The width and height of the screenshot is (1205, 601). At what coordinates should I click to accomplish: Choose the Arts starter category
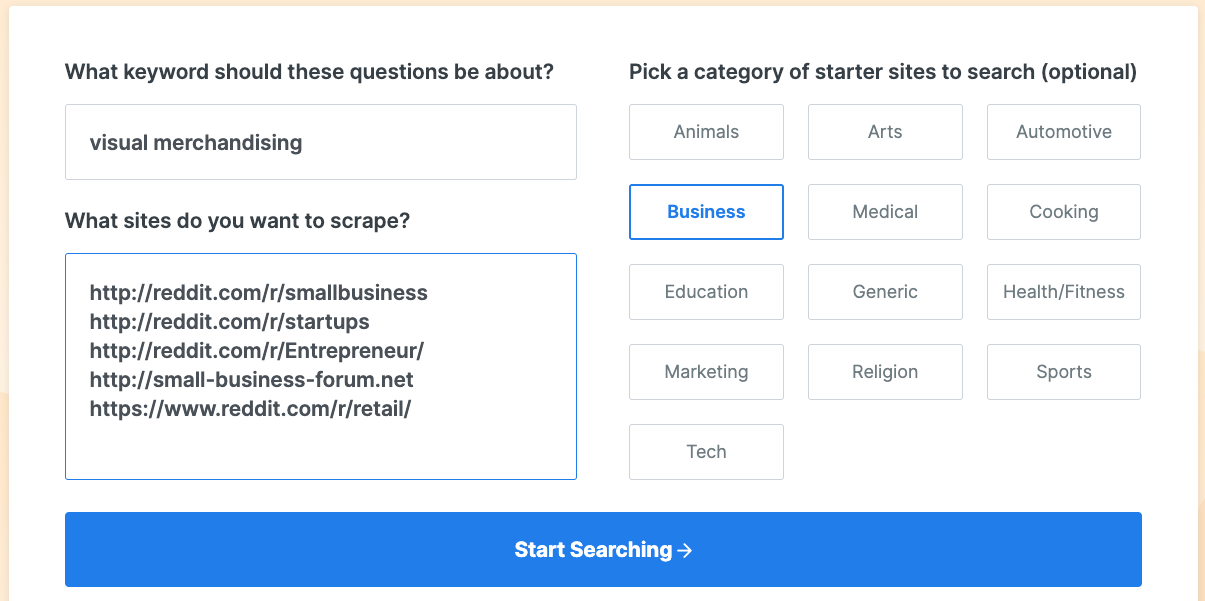point(885,132)
